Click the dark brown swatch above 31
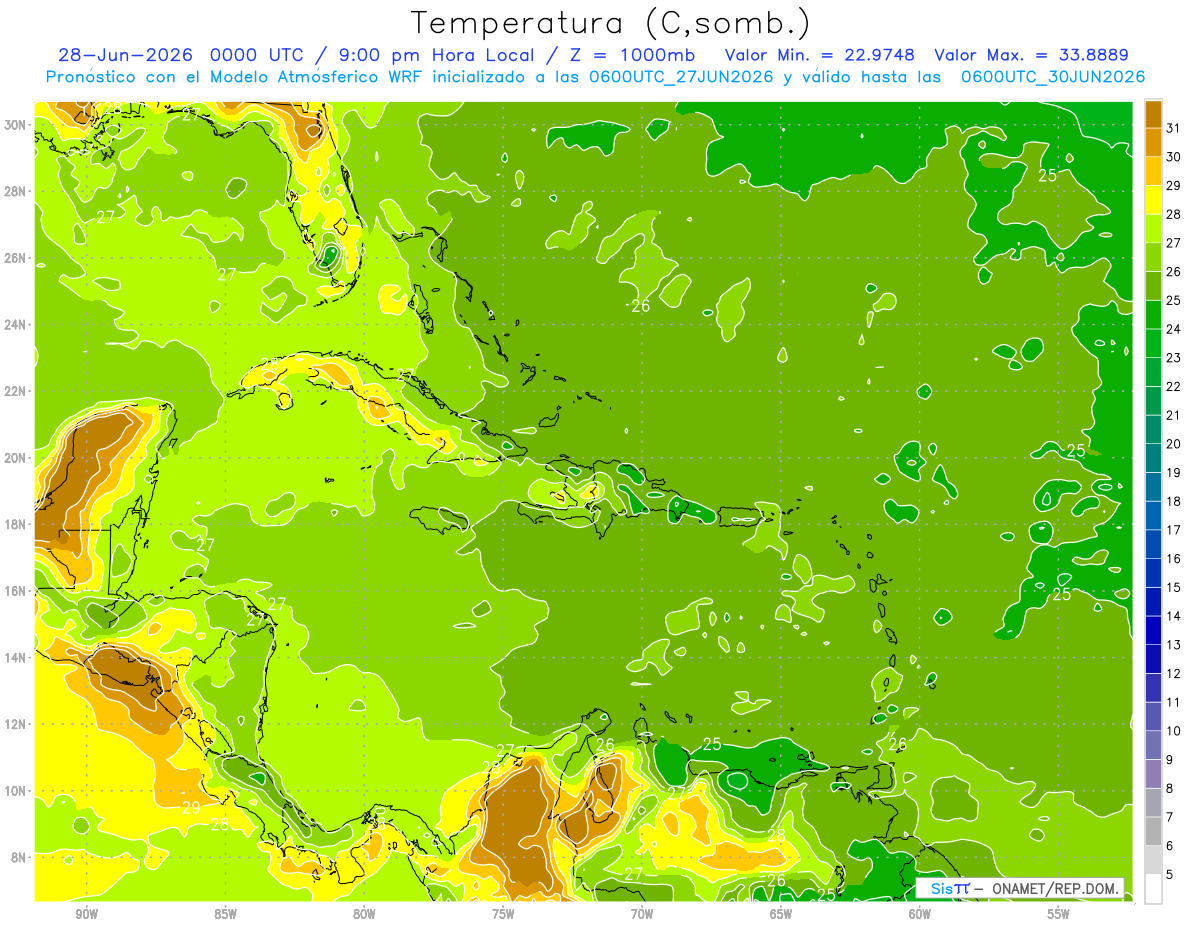This screenshot has width=1200, height=927. (1153, 114)
